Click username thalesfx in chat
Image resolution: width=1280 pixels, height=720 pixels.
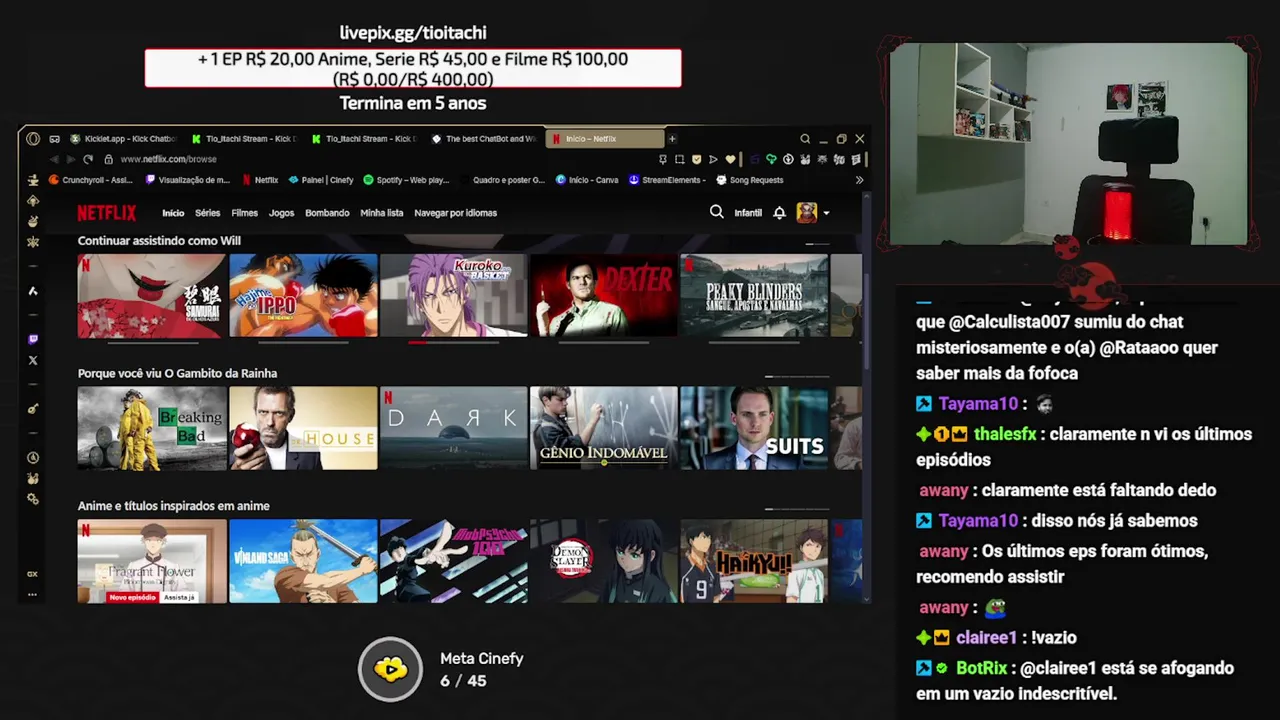(1005, 434)
